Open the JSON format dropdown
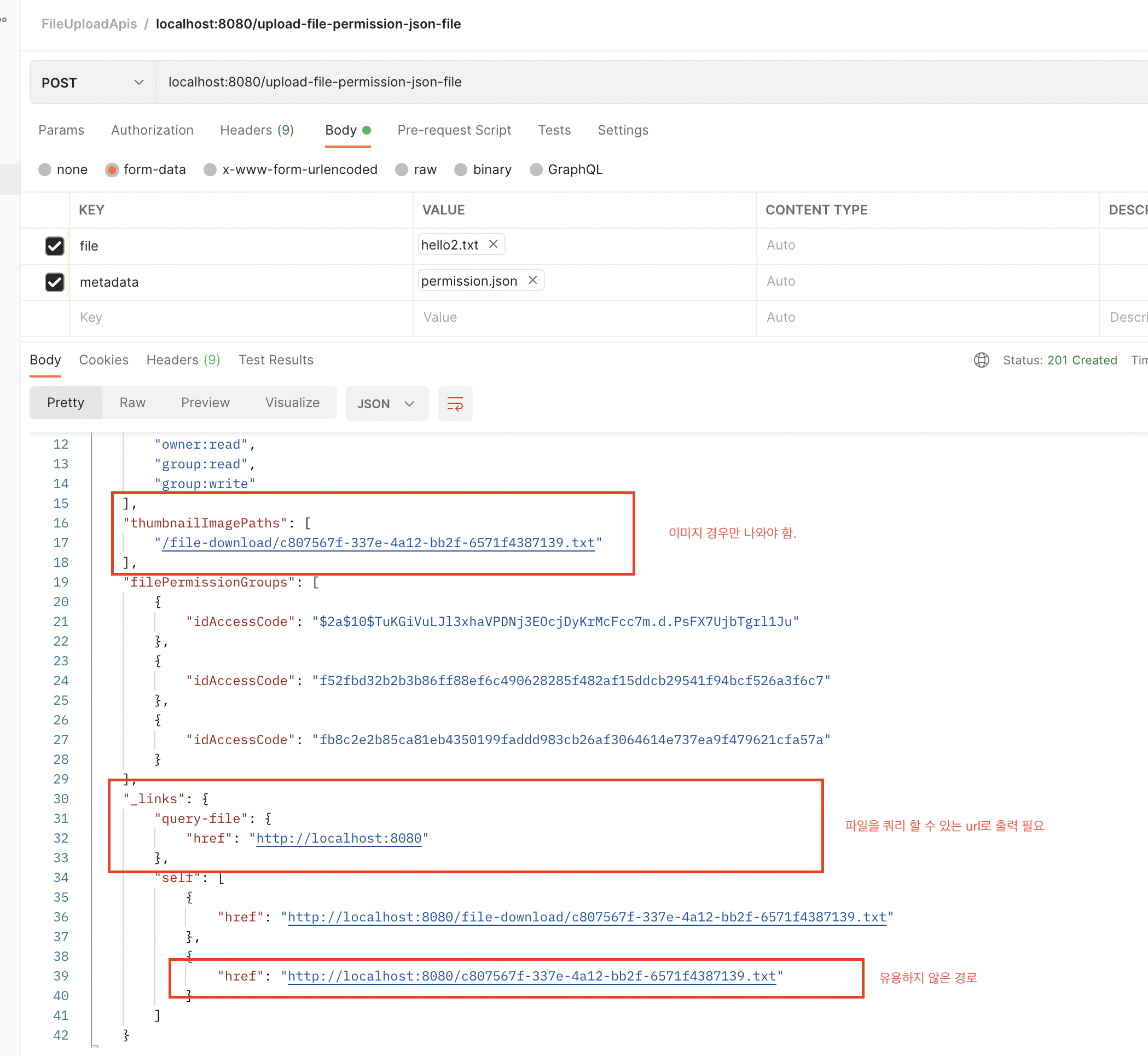The height and width of the screenshot is (1056, 1148). (x=387, y=404)
